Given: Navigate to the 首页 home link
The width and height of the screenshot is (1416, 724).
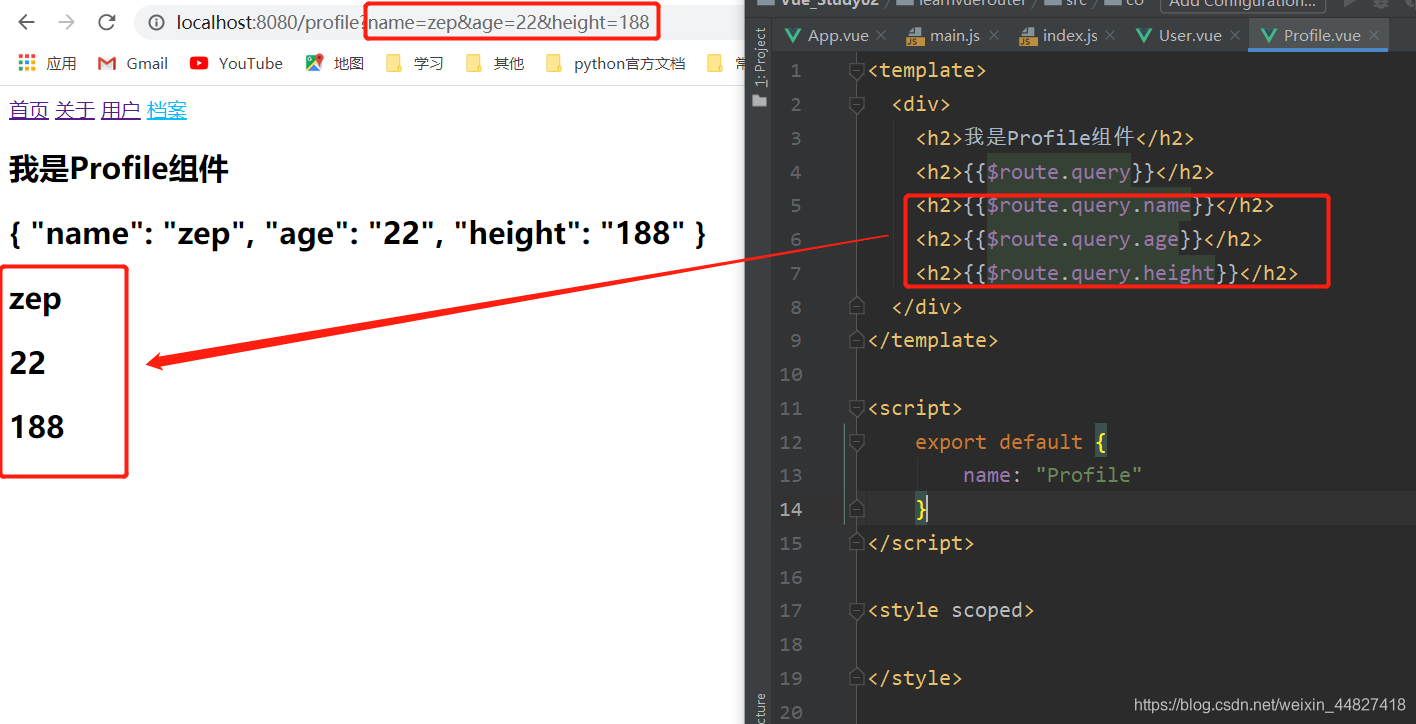Looking at the screenshot, I should pyautogui.click(x=29, y=110).
